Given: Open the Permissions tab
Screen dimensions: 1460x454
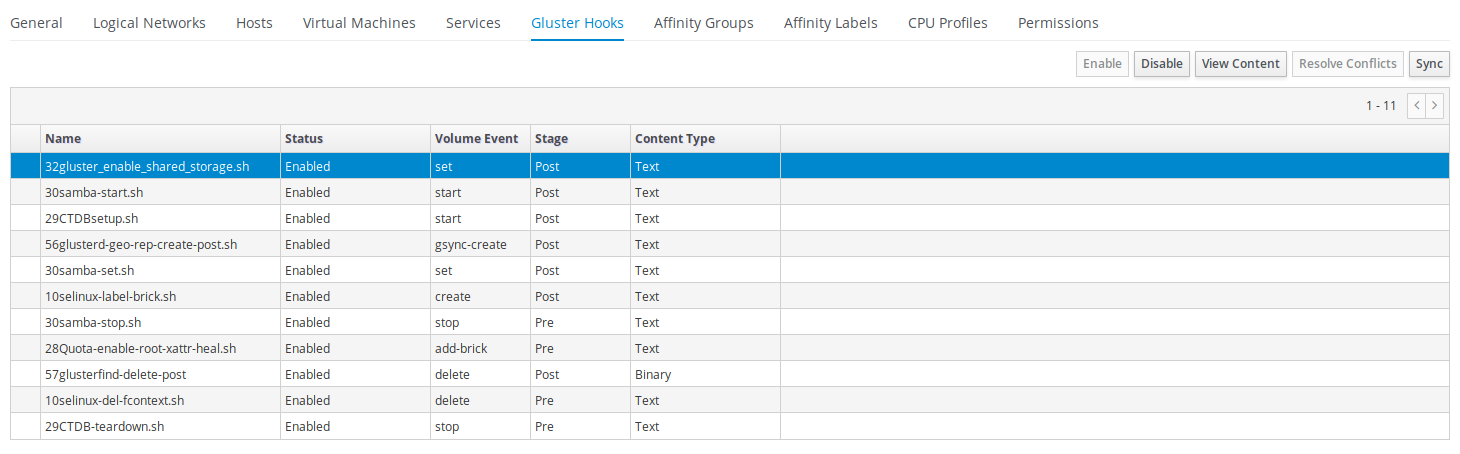Looking at the screenshot, I should click(1058, 23).
